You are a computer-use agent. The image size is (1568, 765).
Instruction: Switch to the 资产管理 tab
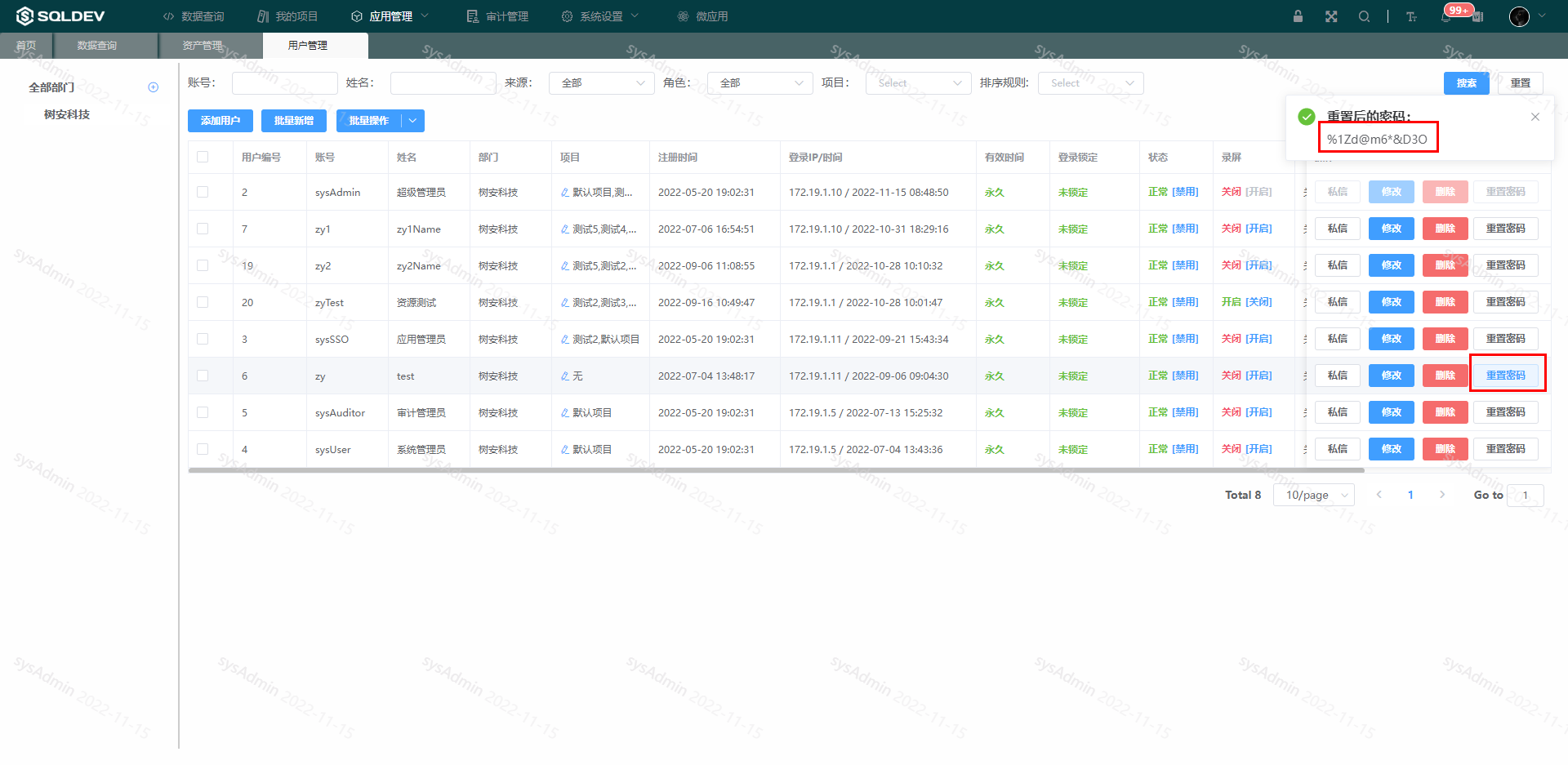click(x=211, y=46)
